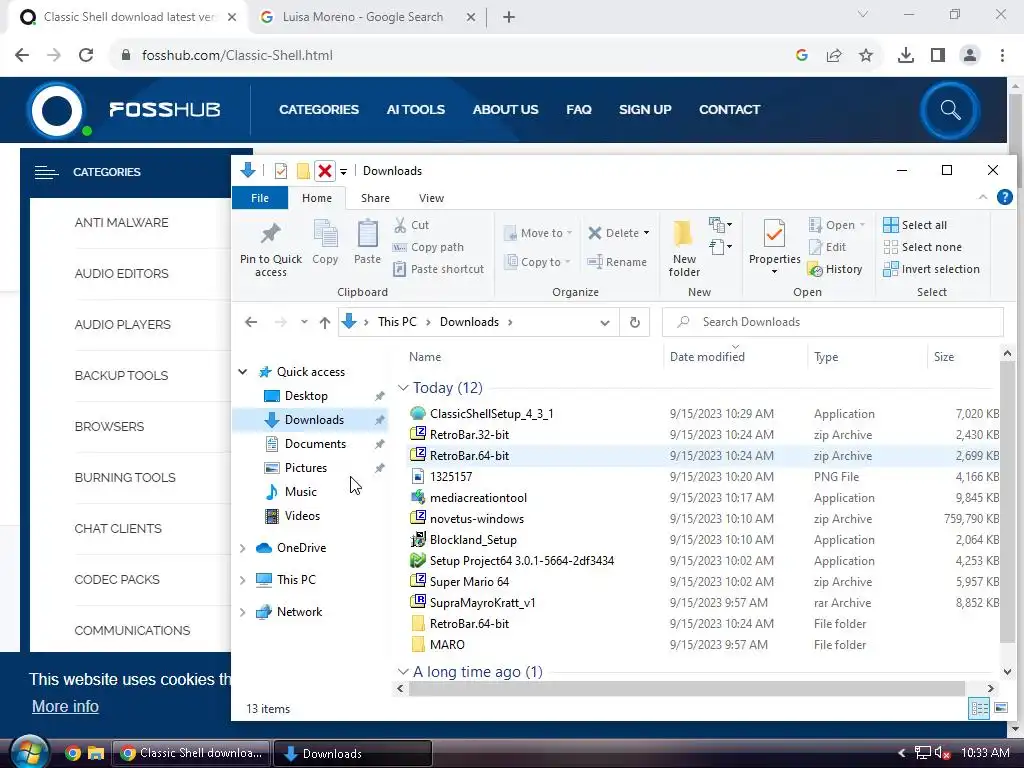Collapse the ribbon with the chevron
Screen dimensions: 1024x768
click(982, 197)
